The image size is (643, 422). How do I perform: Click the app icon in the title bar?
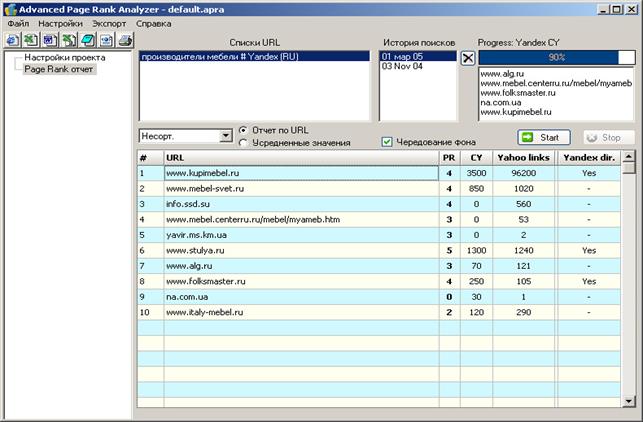tap(10, 9)
